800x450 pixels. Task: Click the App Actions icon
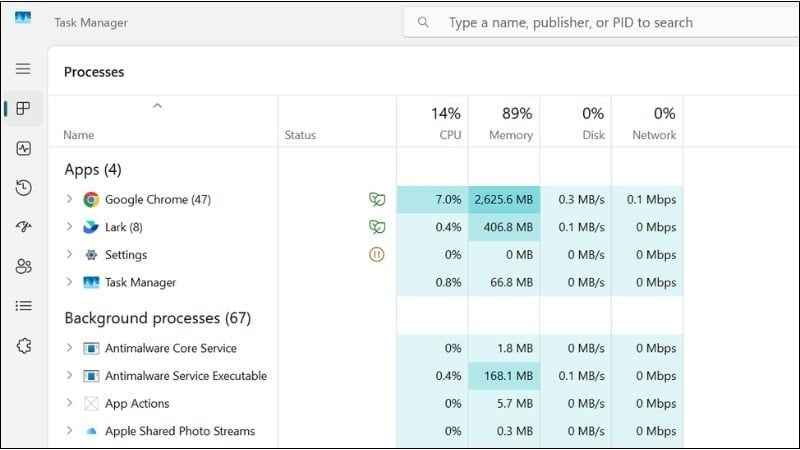tap(91, 404)
